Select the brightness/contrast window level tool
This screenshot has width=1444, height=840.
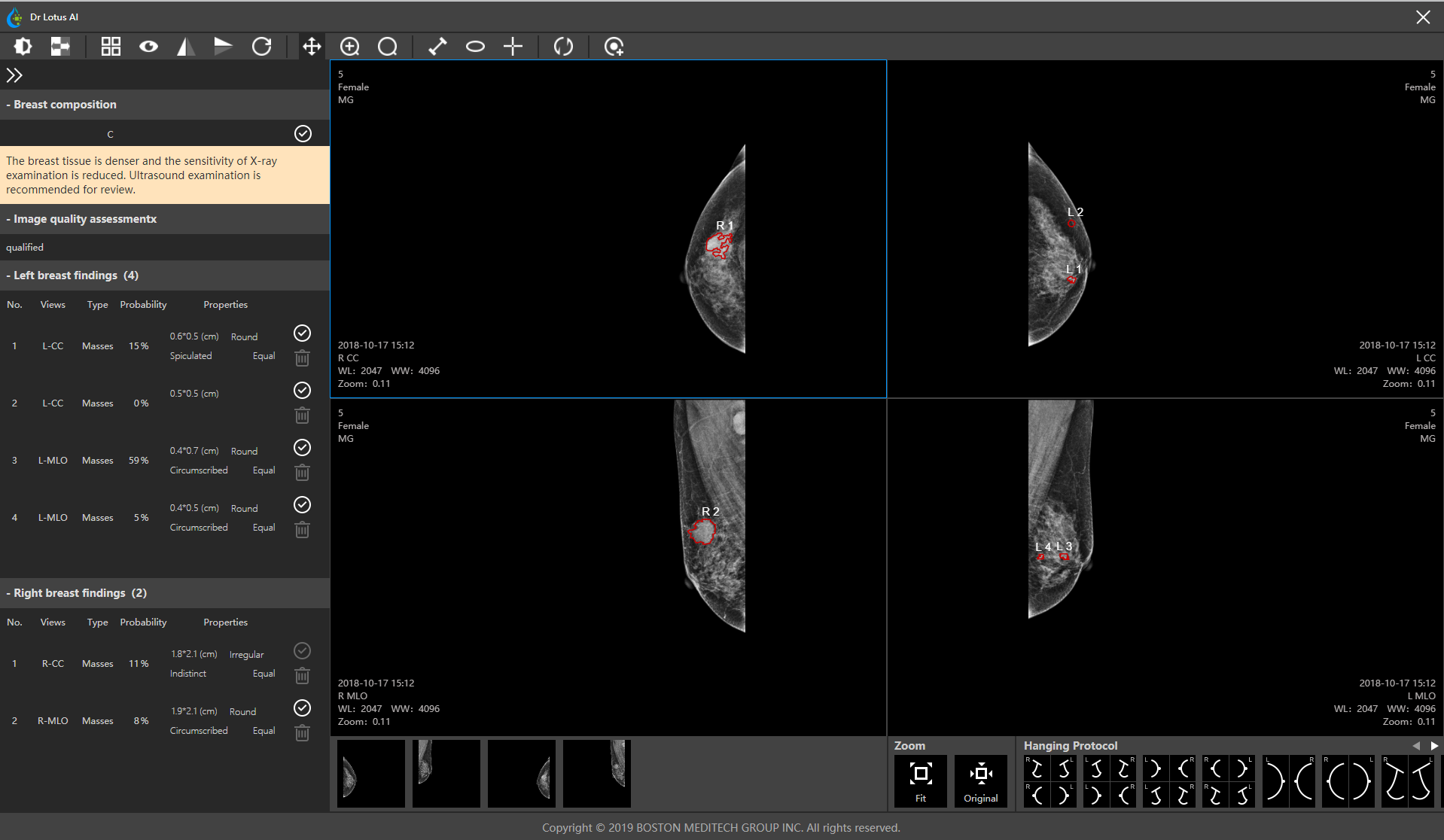23,47
